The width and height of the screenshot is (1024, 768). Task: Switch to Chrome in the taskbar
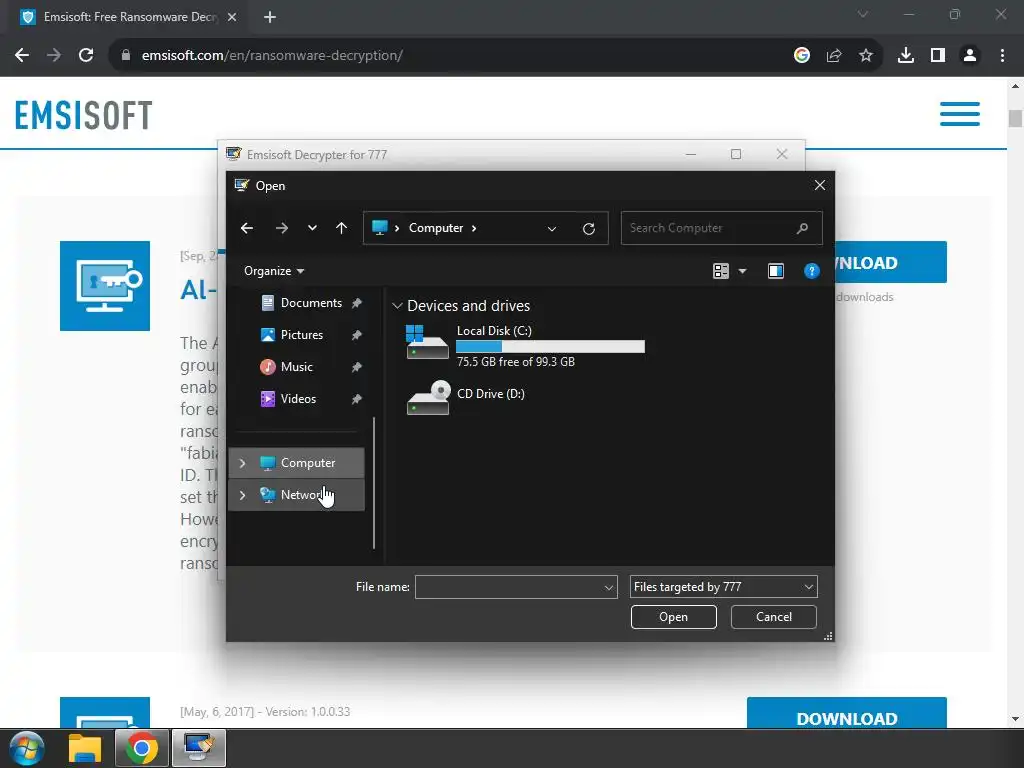point(142,748)
